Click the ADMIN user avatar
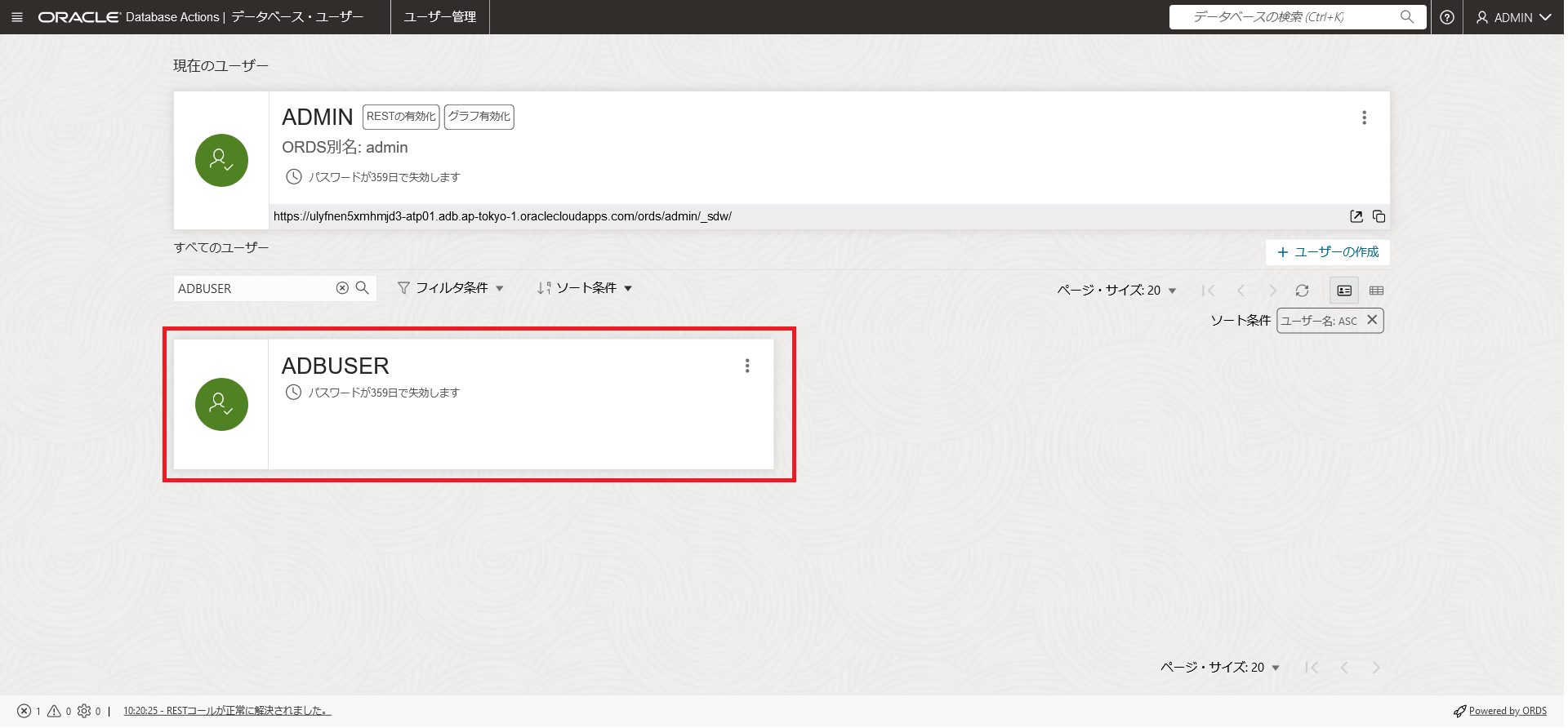1568x728 pixels. tap(221, 160)
